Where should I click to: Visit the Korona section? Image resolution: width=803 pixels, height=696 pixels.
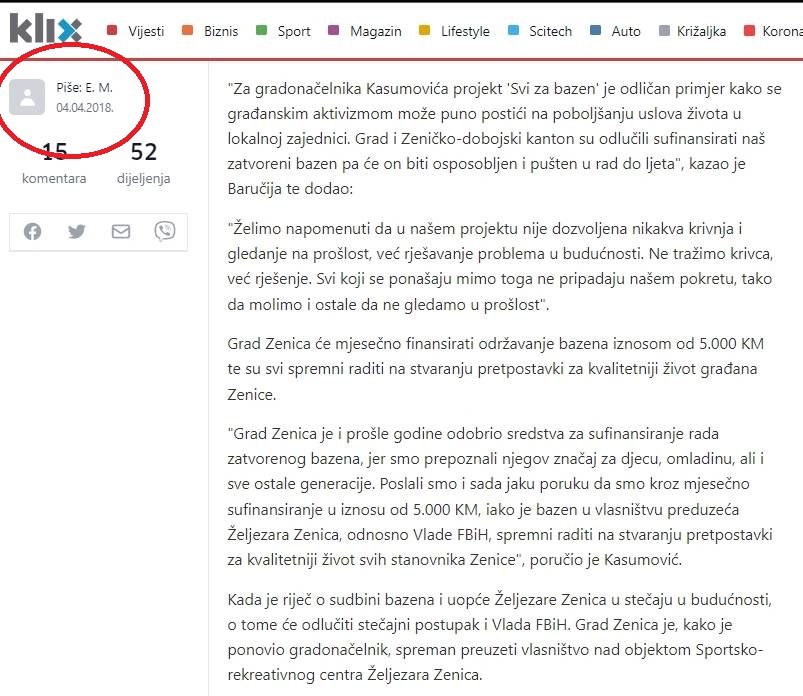click(774, 31)
